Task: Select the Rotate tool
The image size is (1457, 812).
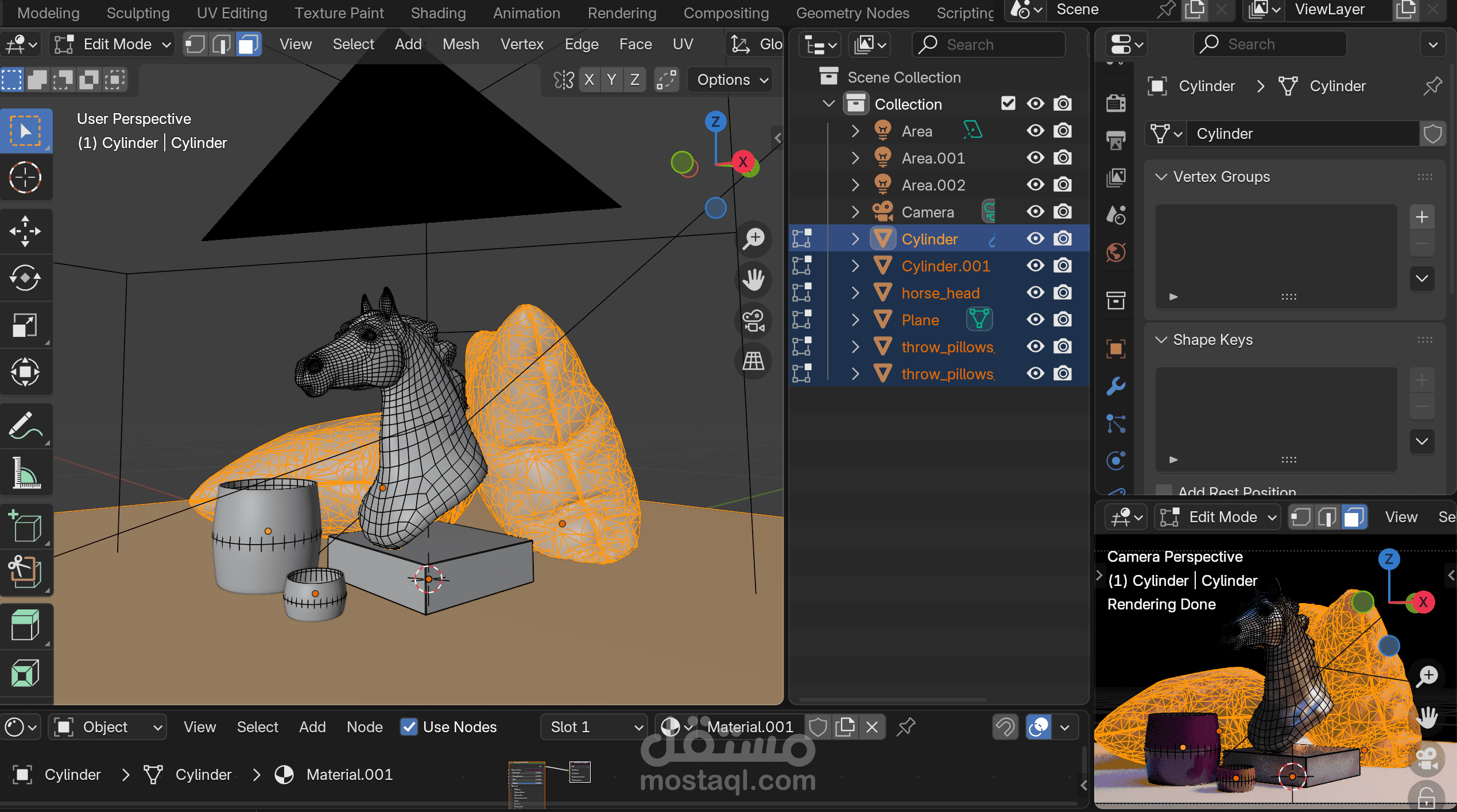Action: pos(25,278)
